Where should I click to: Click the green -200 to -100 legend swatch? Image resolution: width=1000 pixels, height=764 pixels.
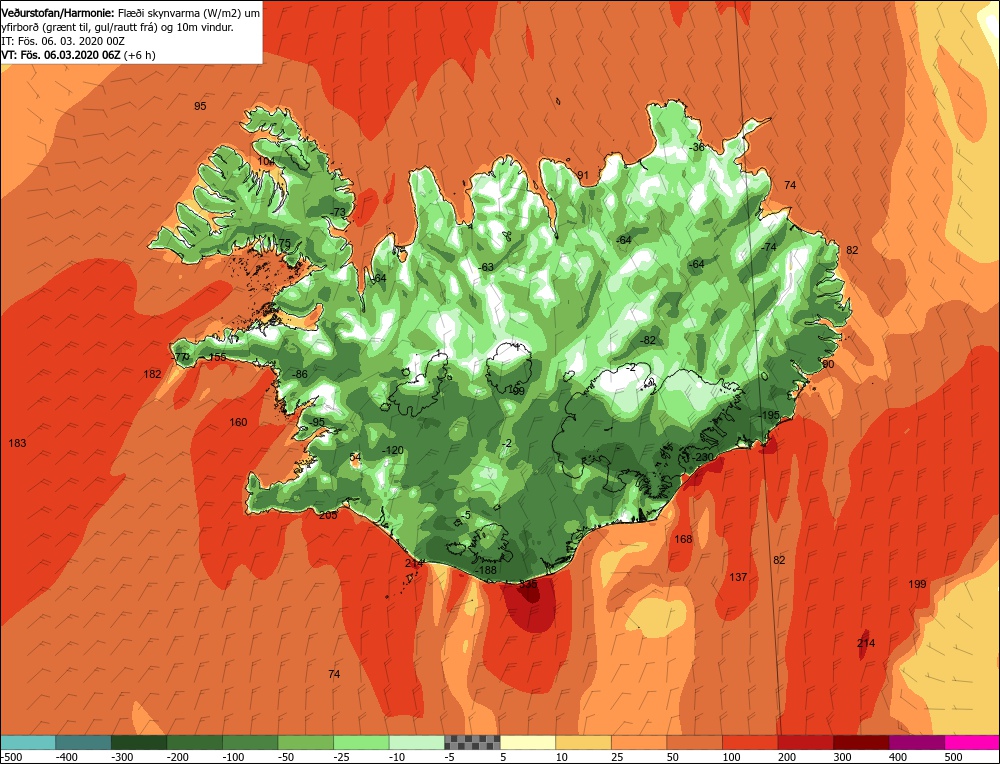click(x=195, y=742)
